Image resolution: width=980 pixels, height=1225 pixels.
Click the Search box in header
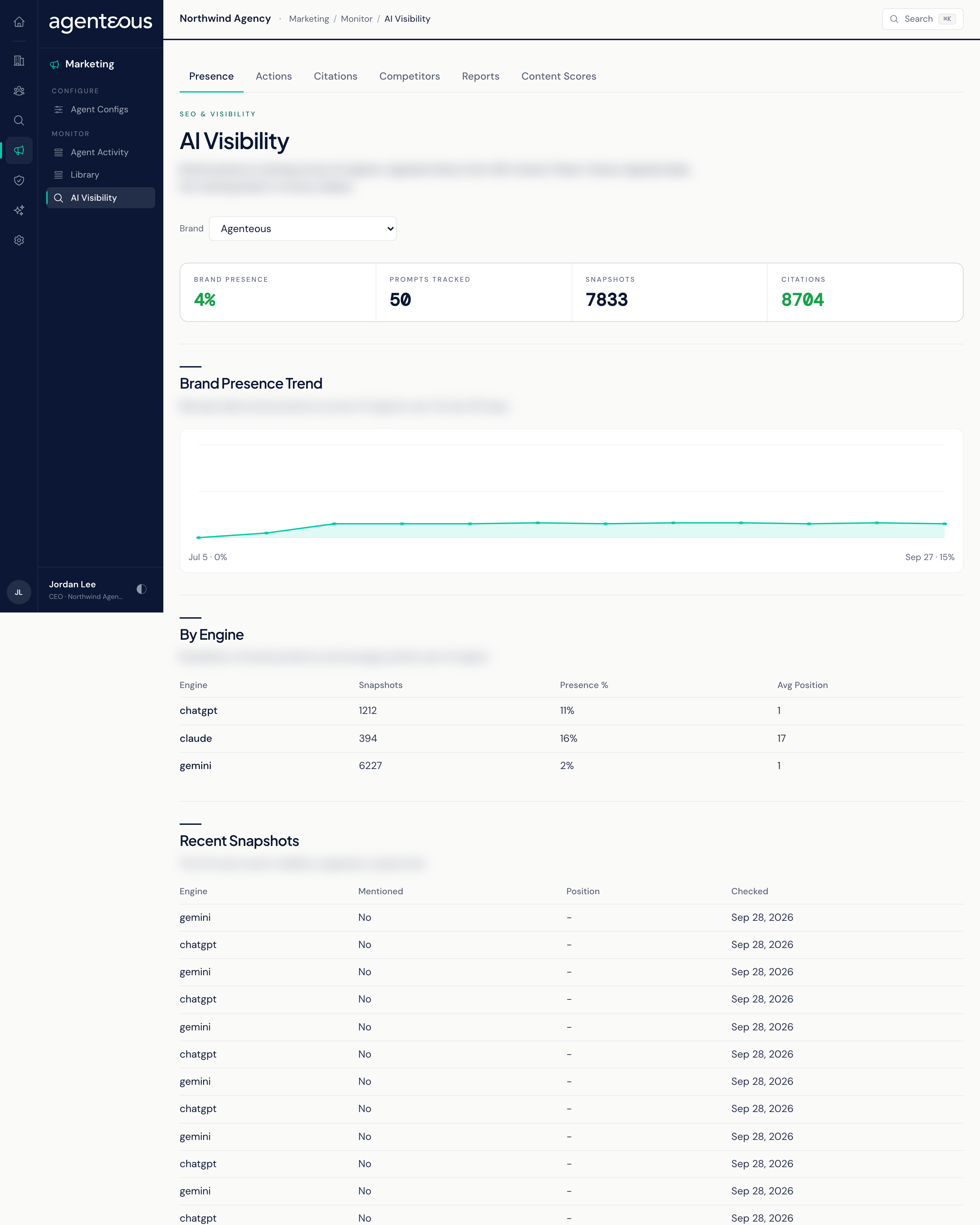pos(922,19)
